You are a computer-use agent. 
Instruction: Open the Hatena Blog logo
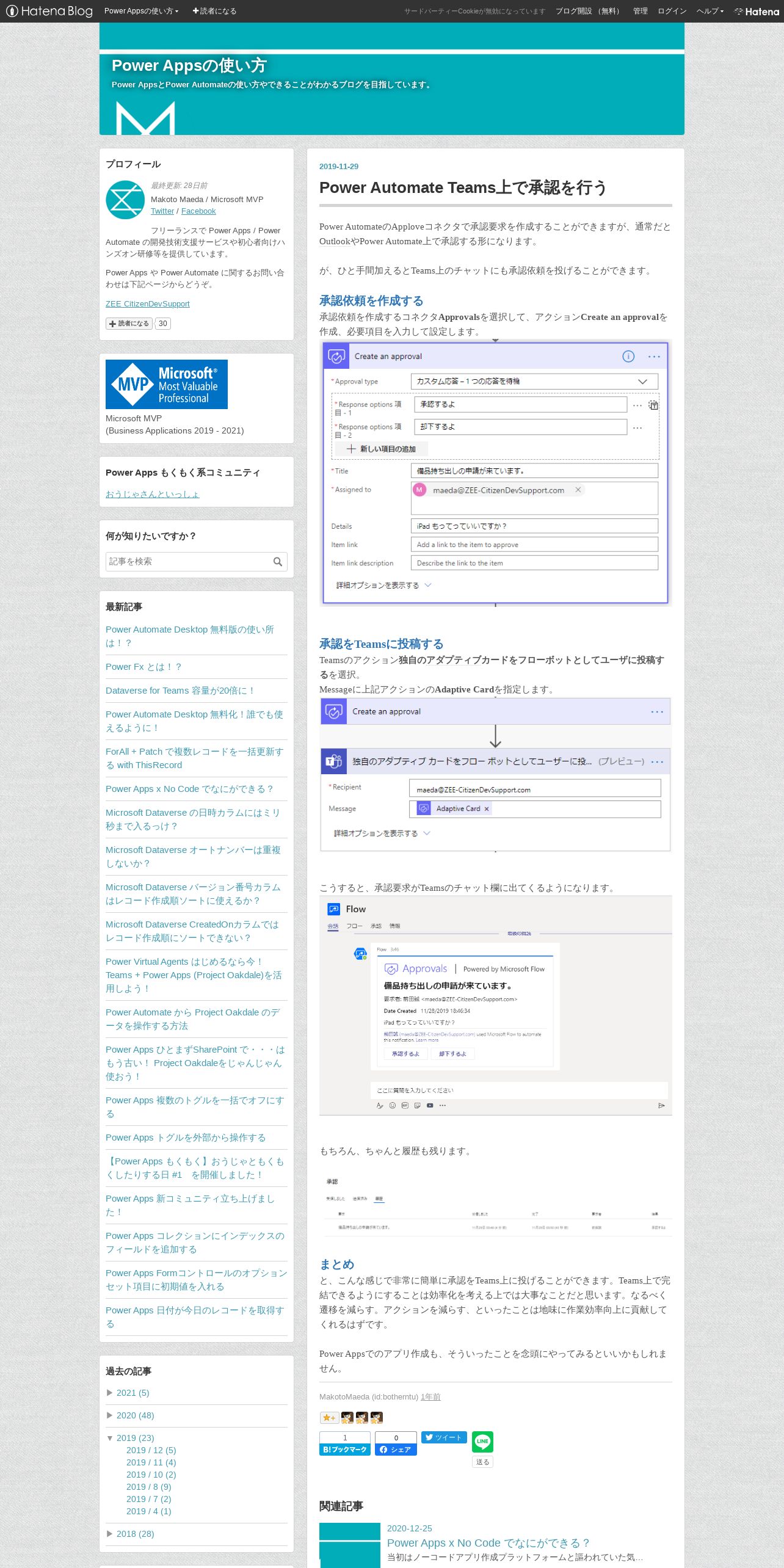click(x=49, y=11)
